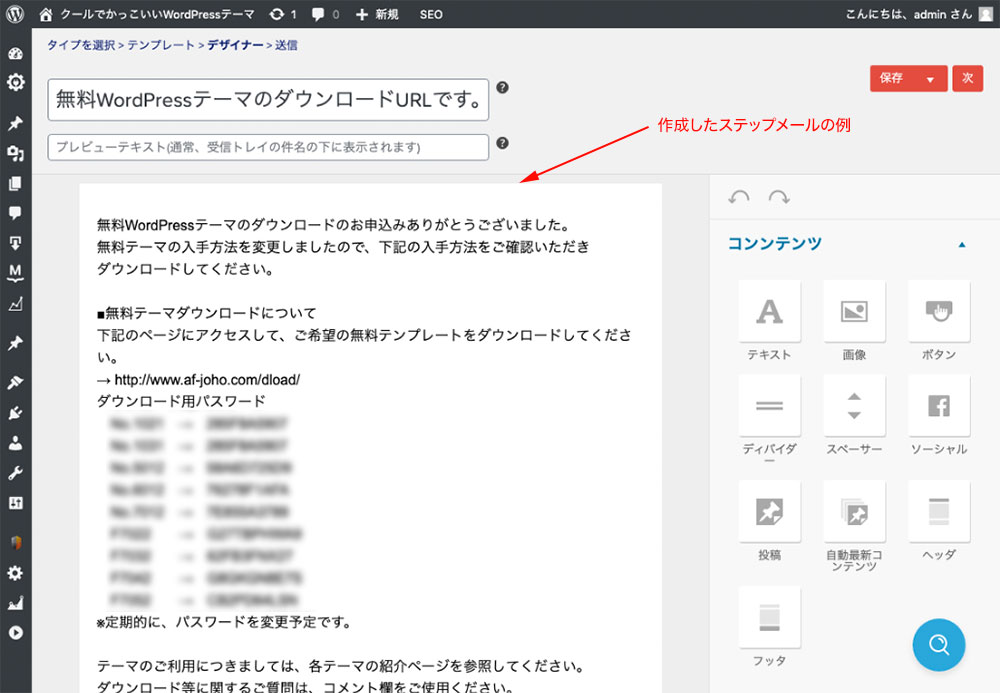The height and width of the screenshot is (693, 1000).
Task: Open comments bubble in admin bar
Action: pos(325,14)
